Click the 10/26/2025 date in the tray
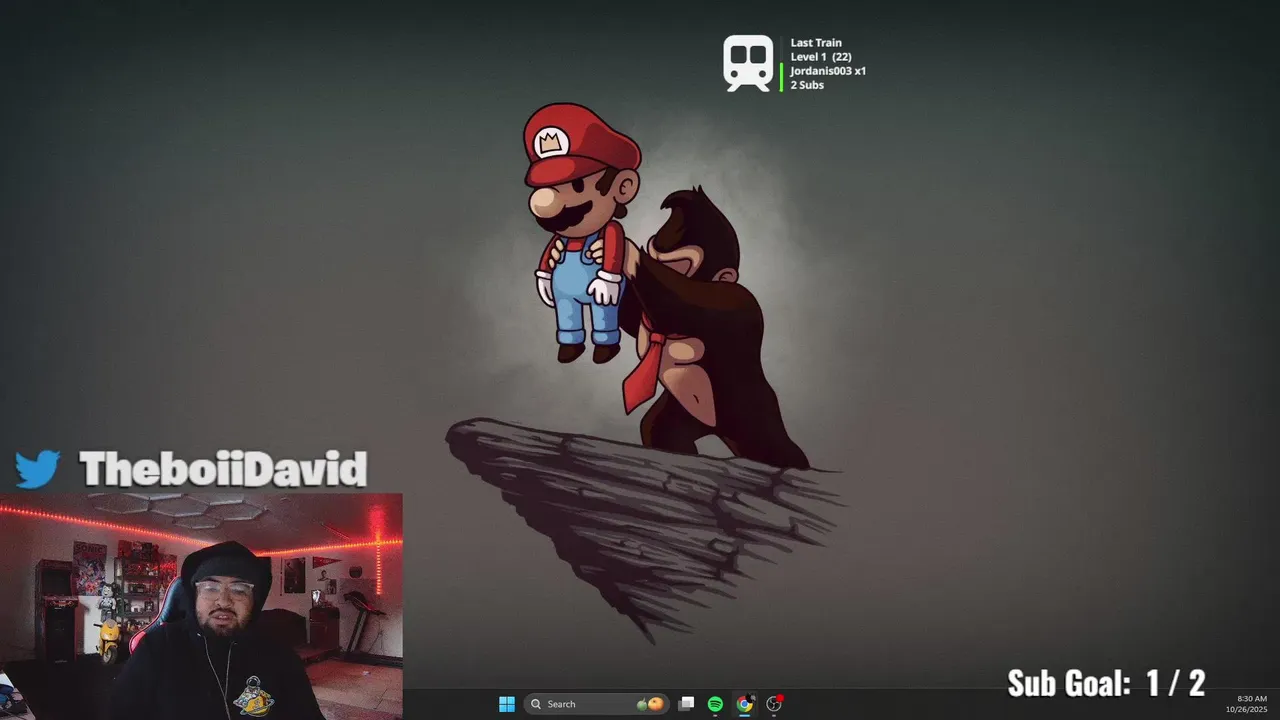The image size is (1280, 720). point(1247,710)
